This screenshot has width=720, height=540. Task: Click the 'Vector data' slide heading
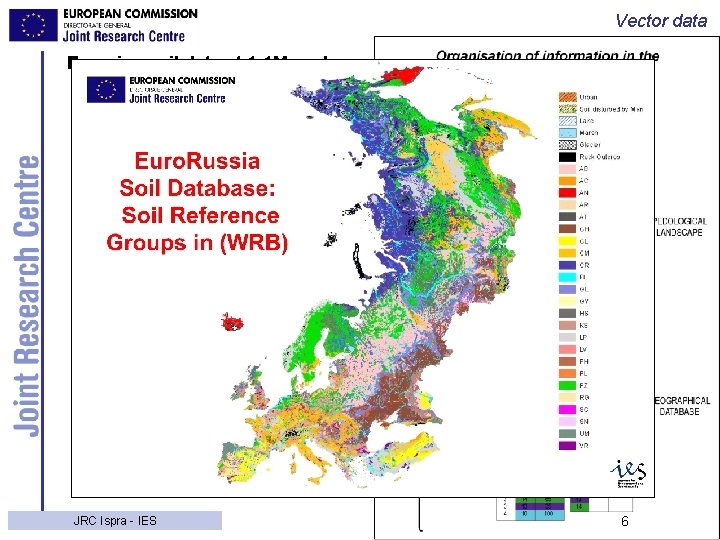point(661,21)
